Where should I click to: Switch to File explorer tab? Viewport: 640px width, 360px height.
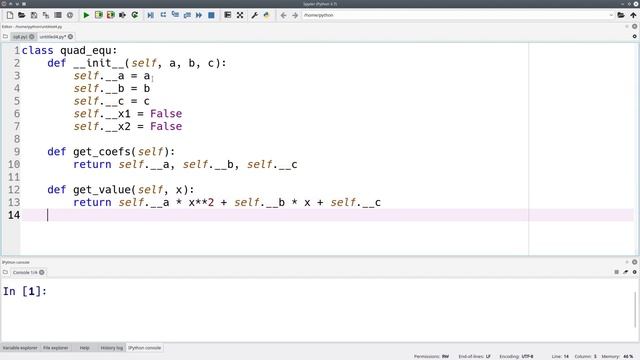(x=56, y=348)
